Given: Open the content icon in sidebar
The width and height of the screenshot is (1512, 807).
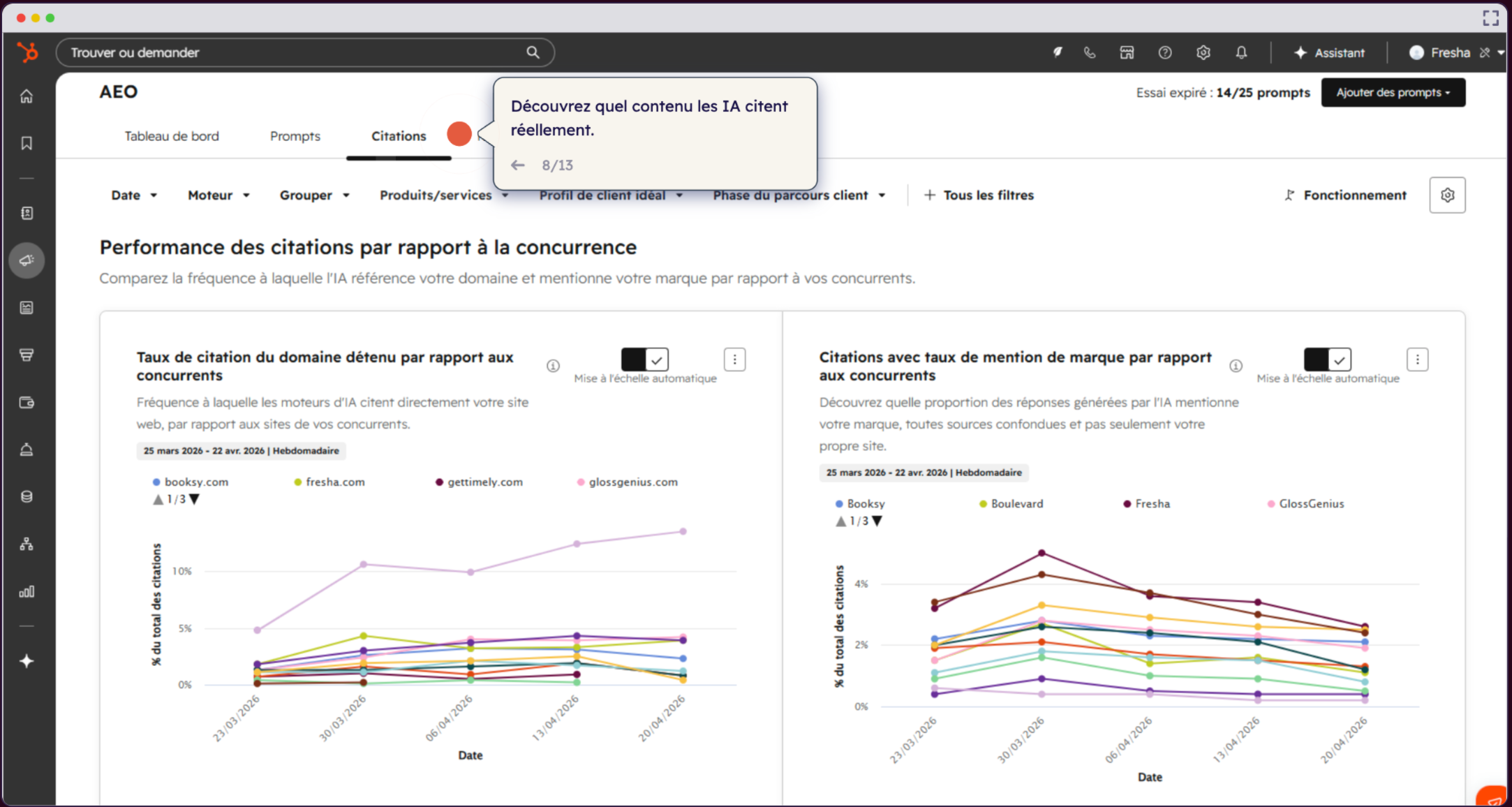Looking at the screenshot, I should tap(27, 308).
